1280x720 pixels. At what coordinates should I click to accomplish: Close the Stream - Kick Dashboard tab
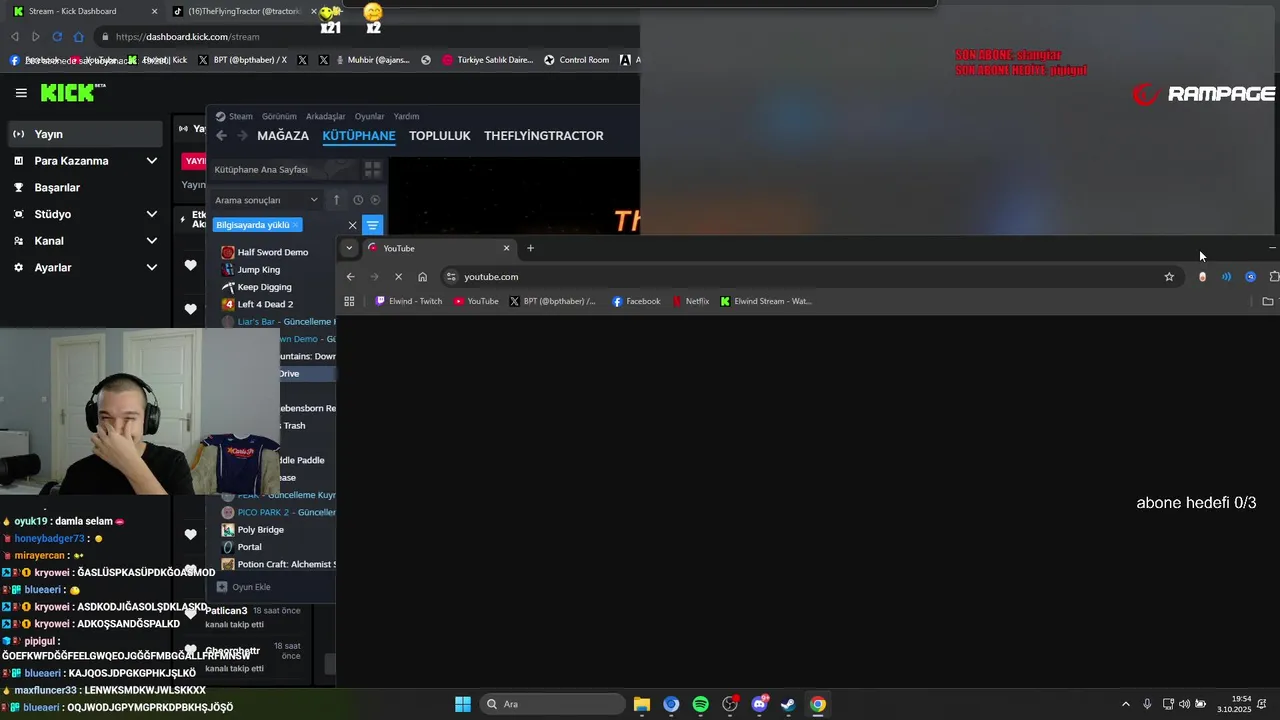click(154, 11)
